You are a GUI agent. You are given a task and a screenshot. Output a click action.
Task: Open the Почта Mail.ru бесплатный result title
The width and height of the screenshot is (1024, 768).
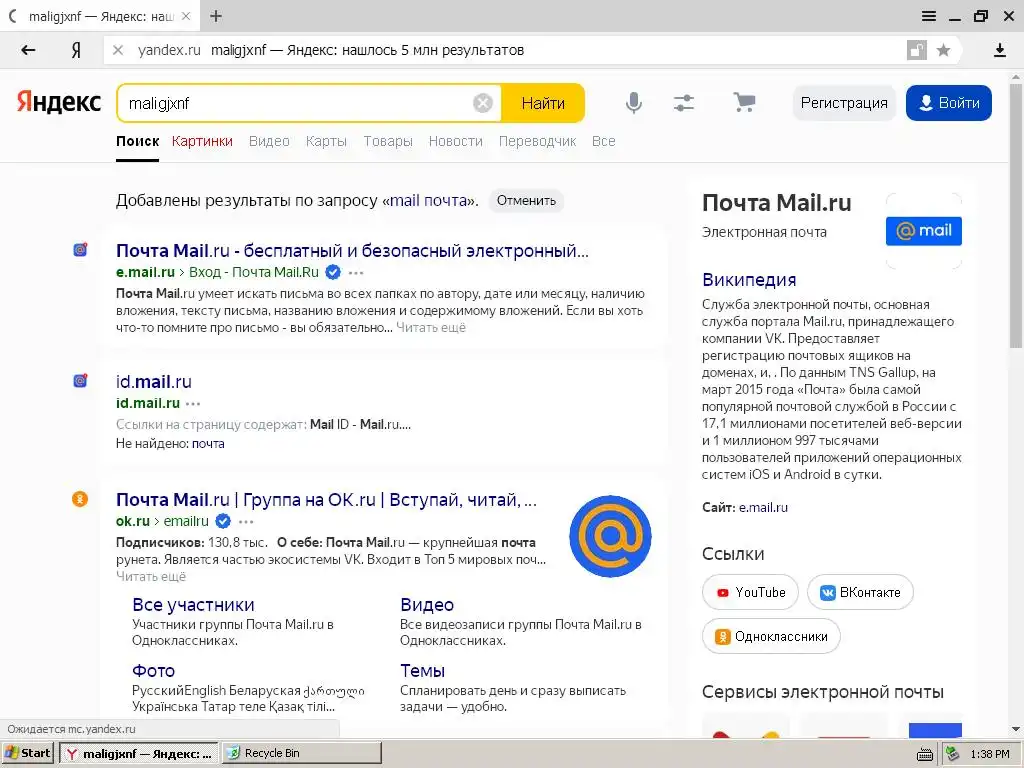pos(352,251)
